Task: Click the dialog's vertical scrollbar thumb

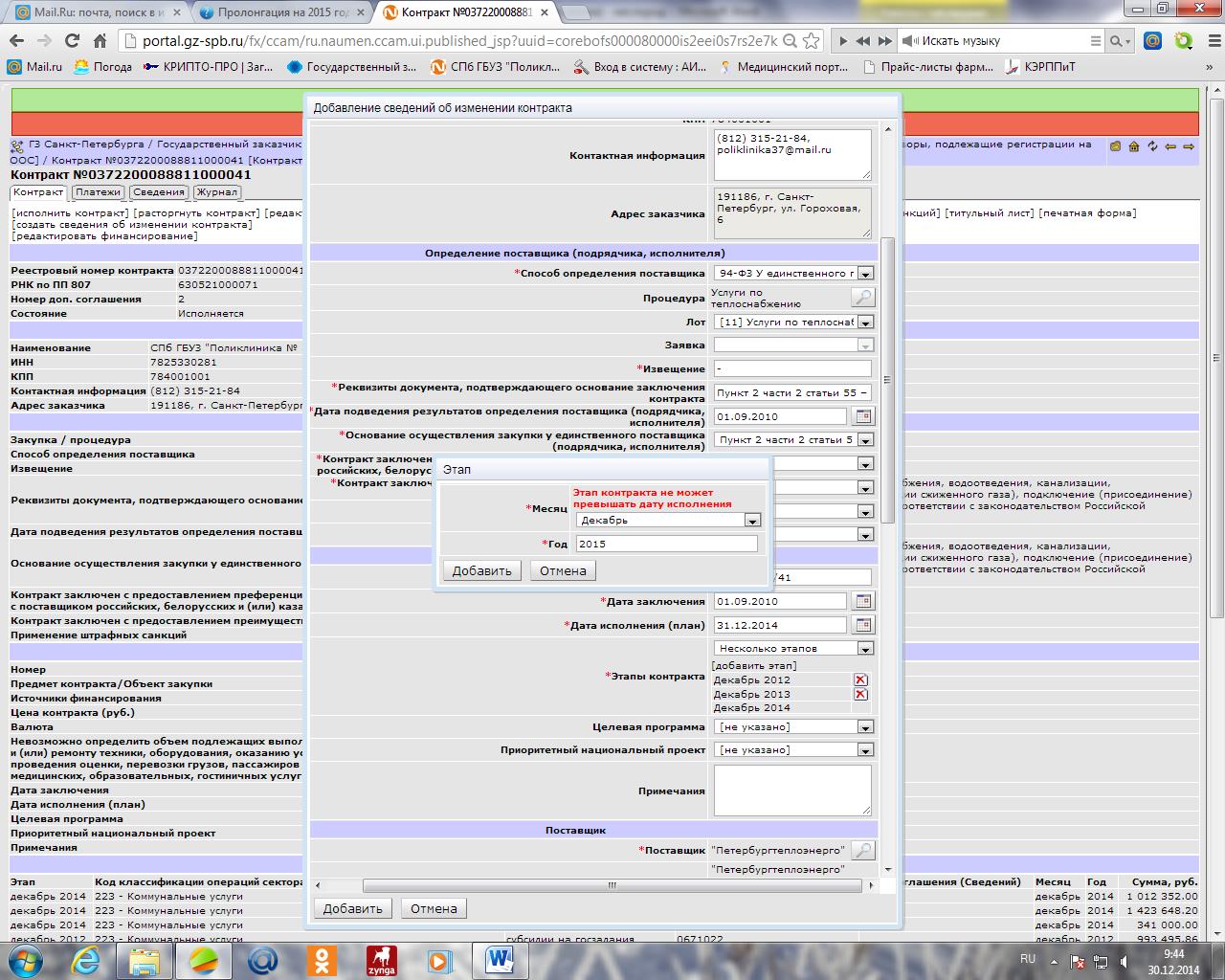Action: (x=887, y=380)
